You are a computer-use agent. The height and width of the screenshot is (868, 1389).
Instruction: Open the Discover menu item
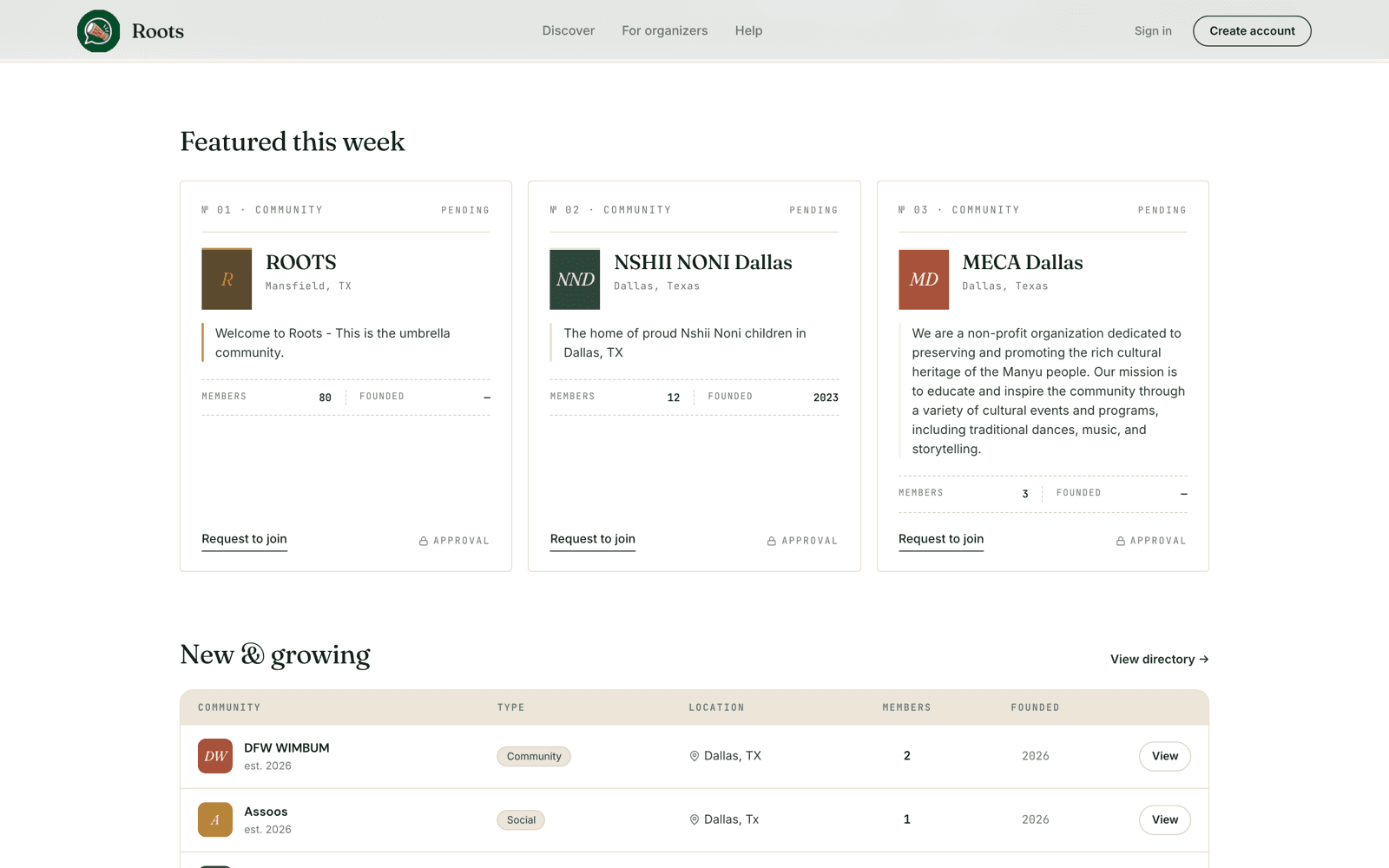[569, 30]
